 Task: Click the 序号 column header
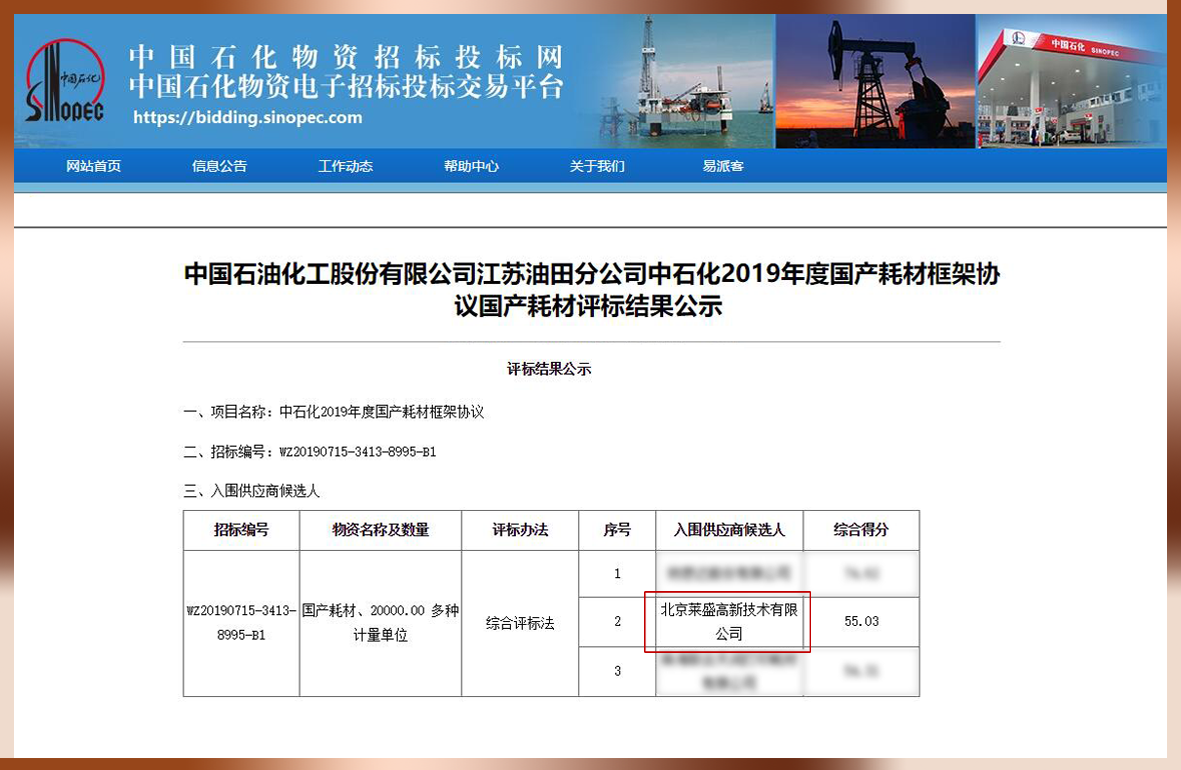click(617, 530)
